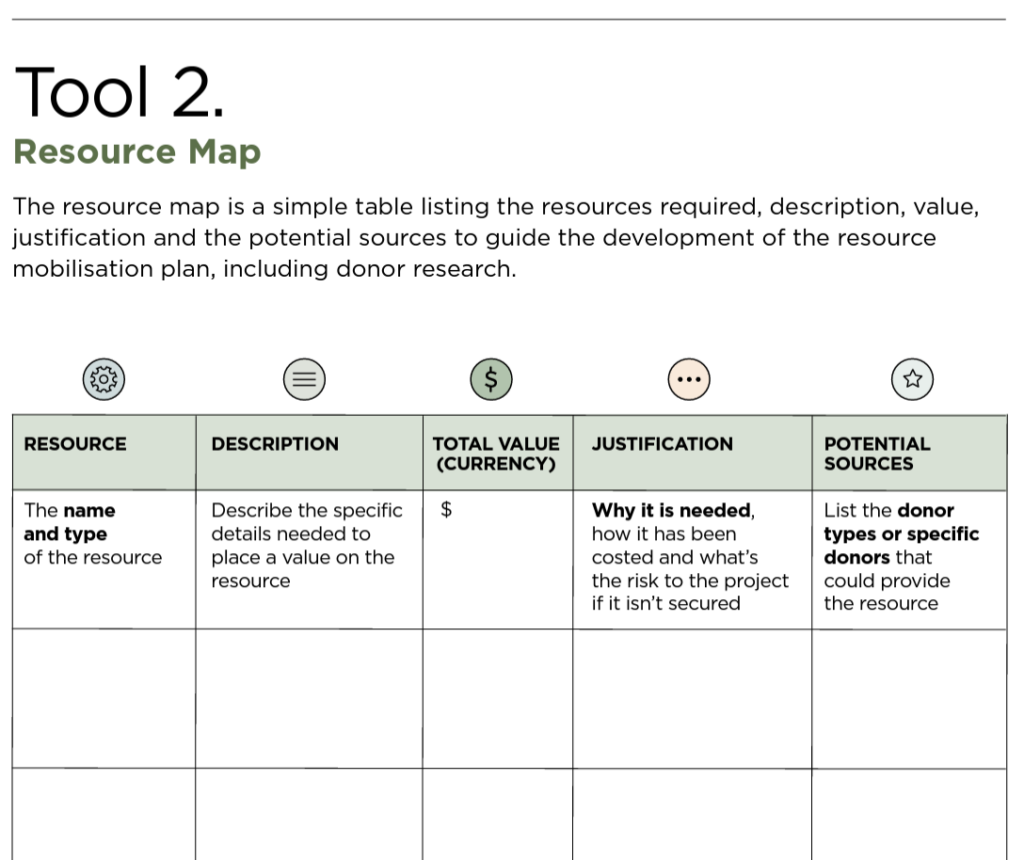Image resolution: width=1024 pixels, height=860 pixels.
Task: Click the JUSTIFICATION column header
Action: point(662,444)
